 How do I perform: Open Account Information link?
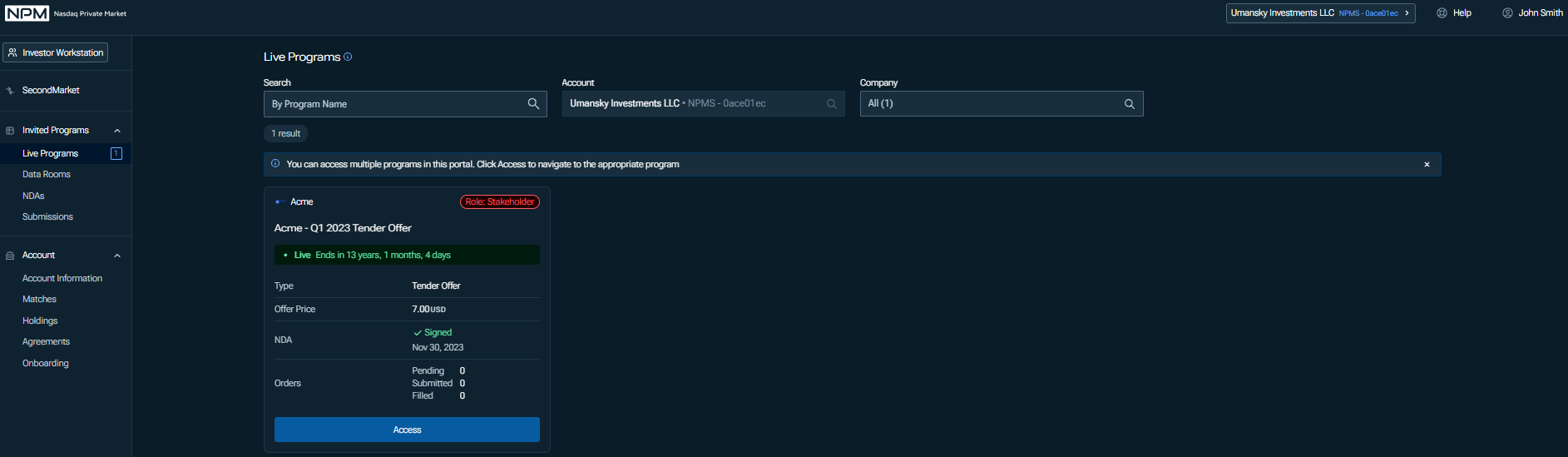click(62, 278)
